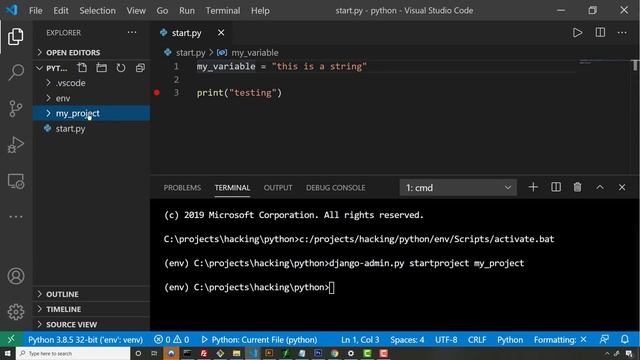Click the Windows taskbar search box

click(x=73, y=353)
